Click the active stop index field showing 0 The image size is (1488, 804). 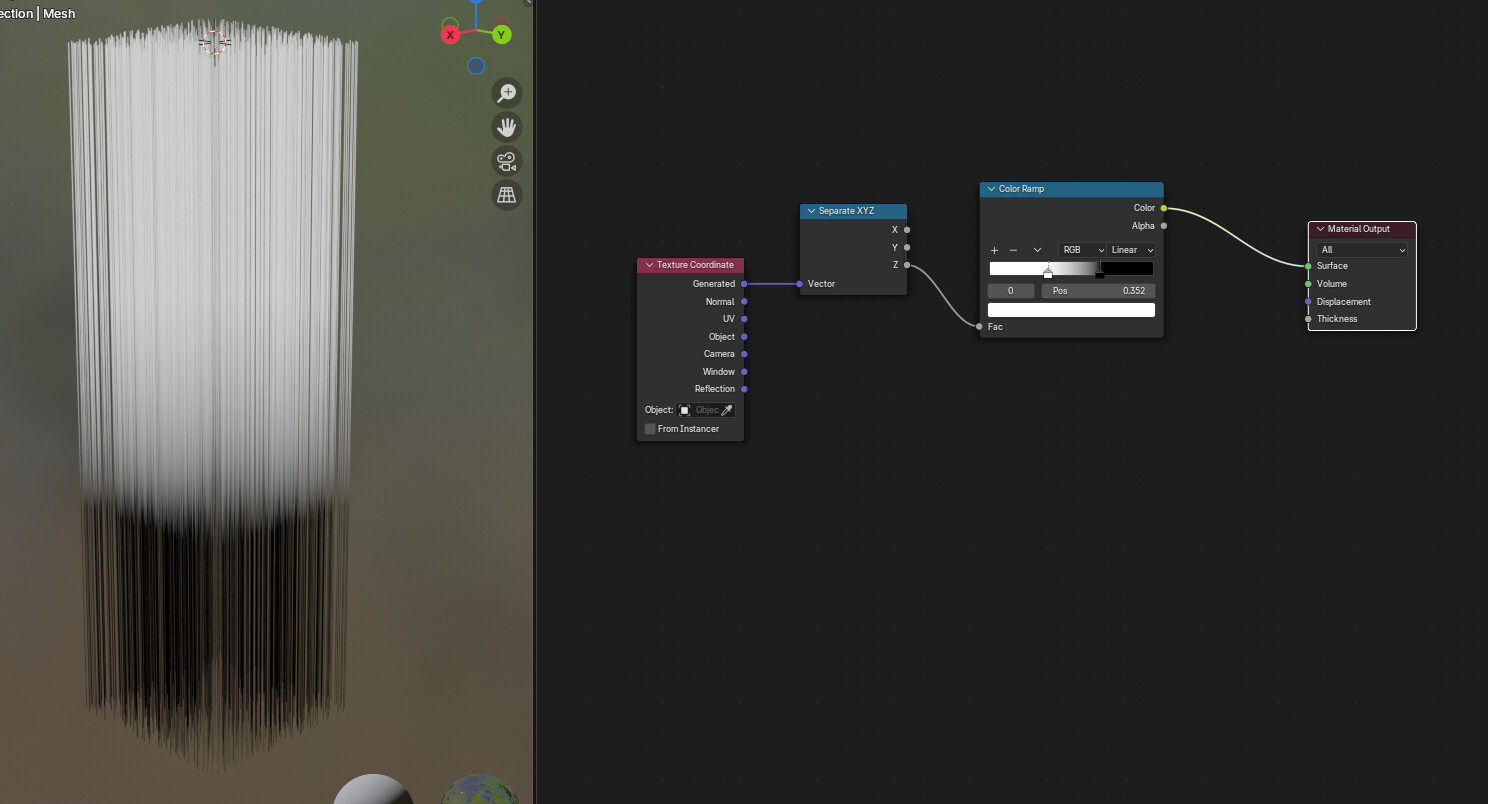pyautogui.click(x=1011, y=291)
